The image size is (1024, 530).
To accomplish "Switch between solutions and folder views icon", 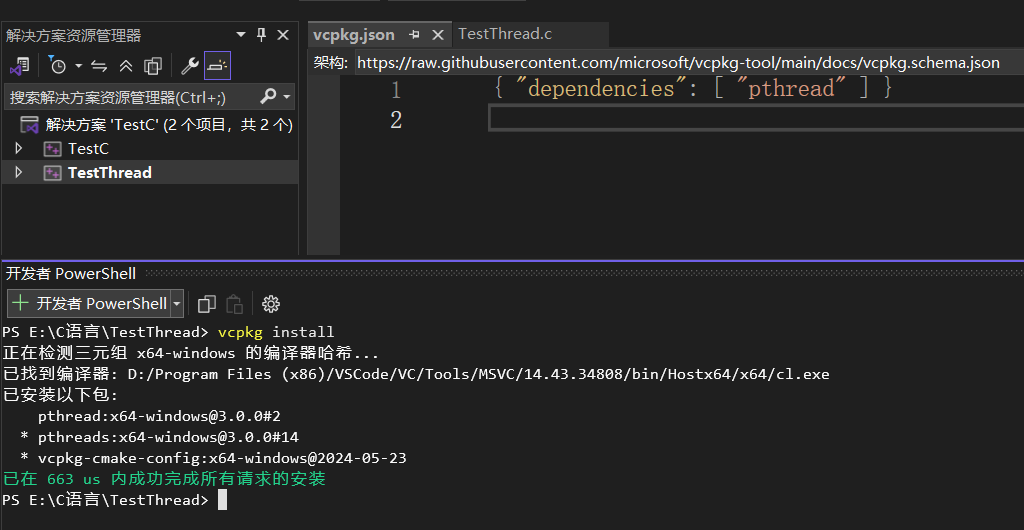I will [19, 65].
